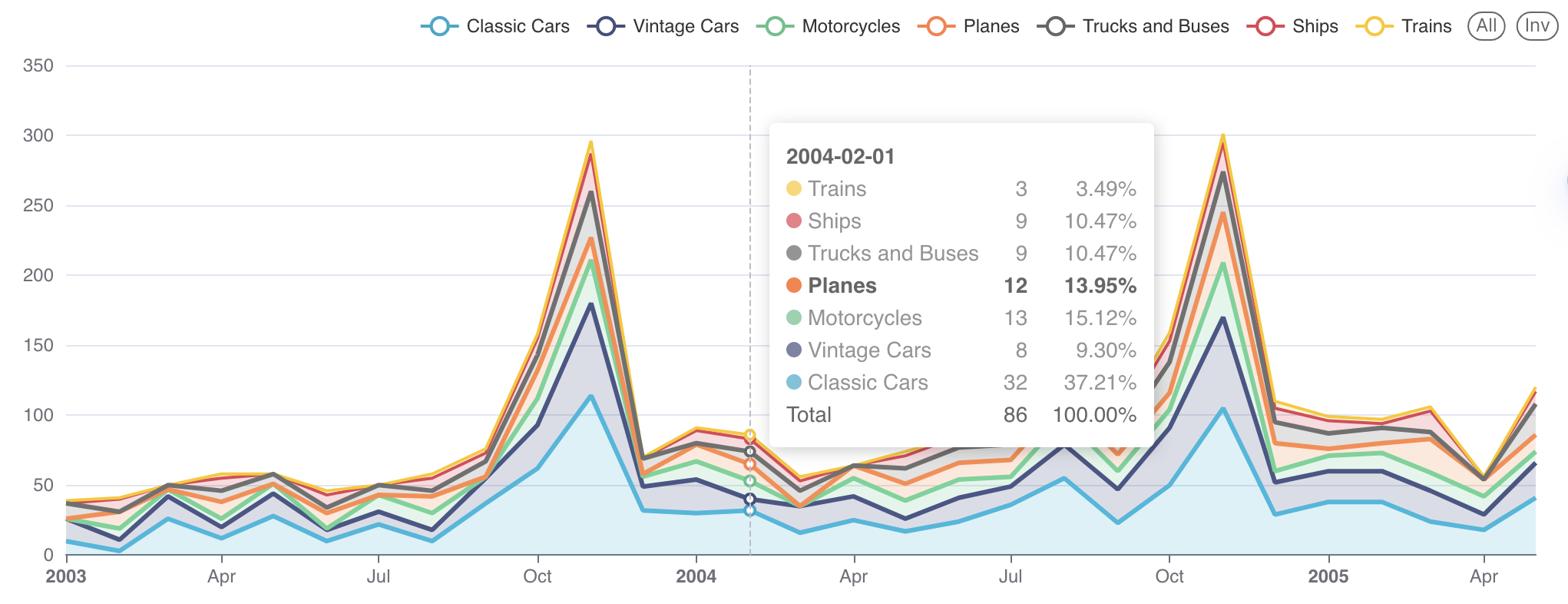The height and width of the screenshot is (604, 1568).
Task: Invert legend selection with Inv button
Action: coord(1537,26)
